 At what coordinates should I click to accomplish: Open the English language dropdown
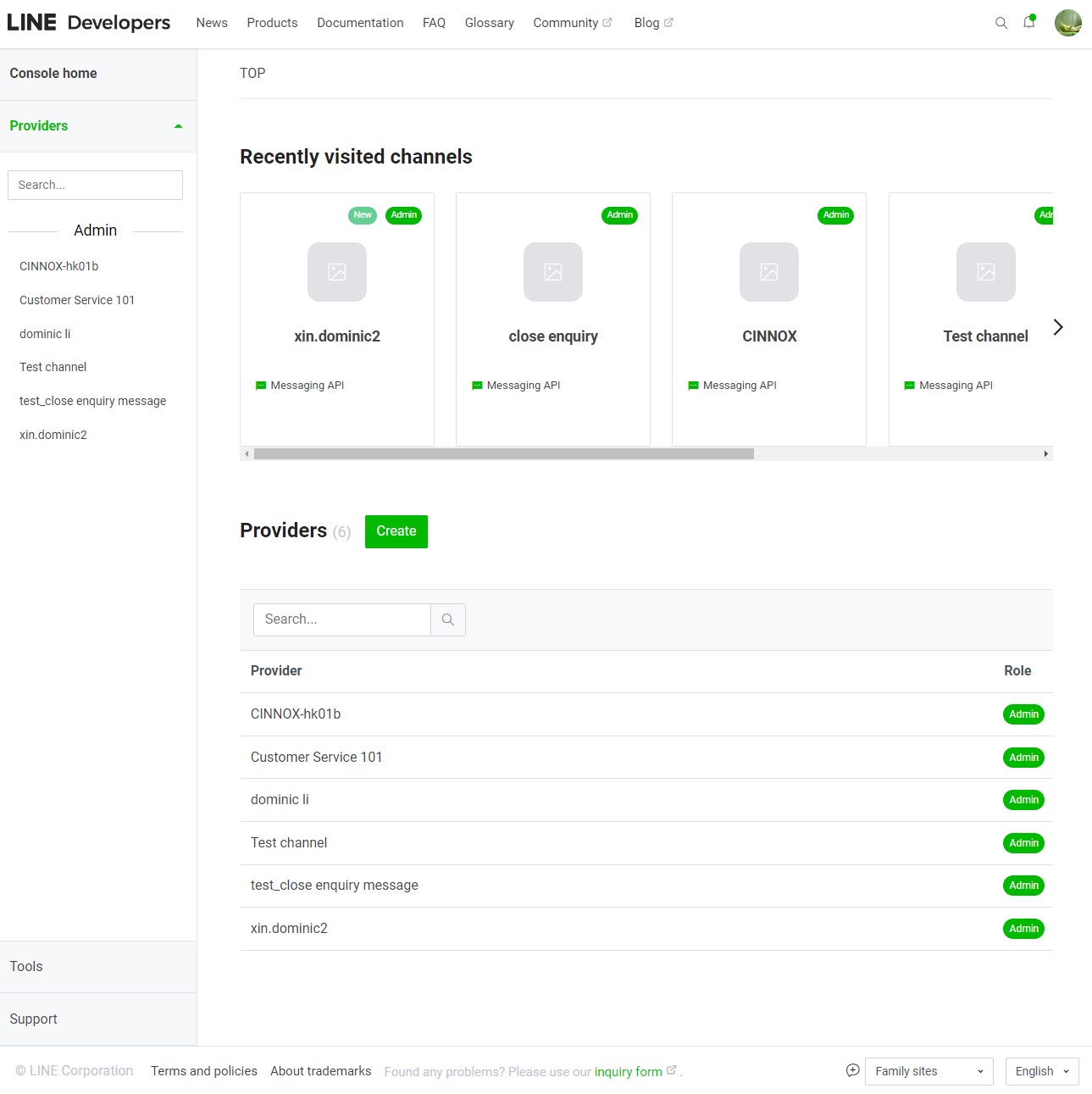pyautogui.click(x=1042, y=1071)
